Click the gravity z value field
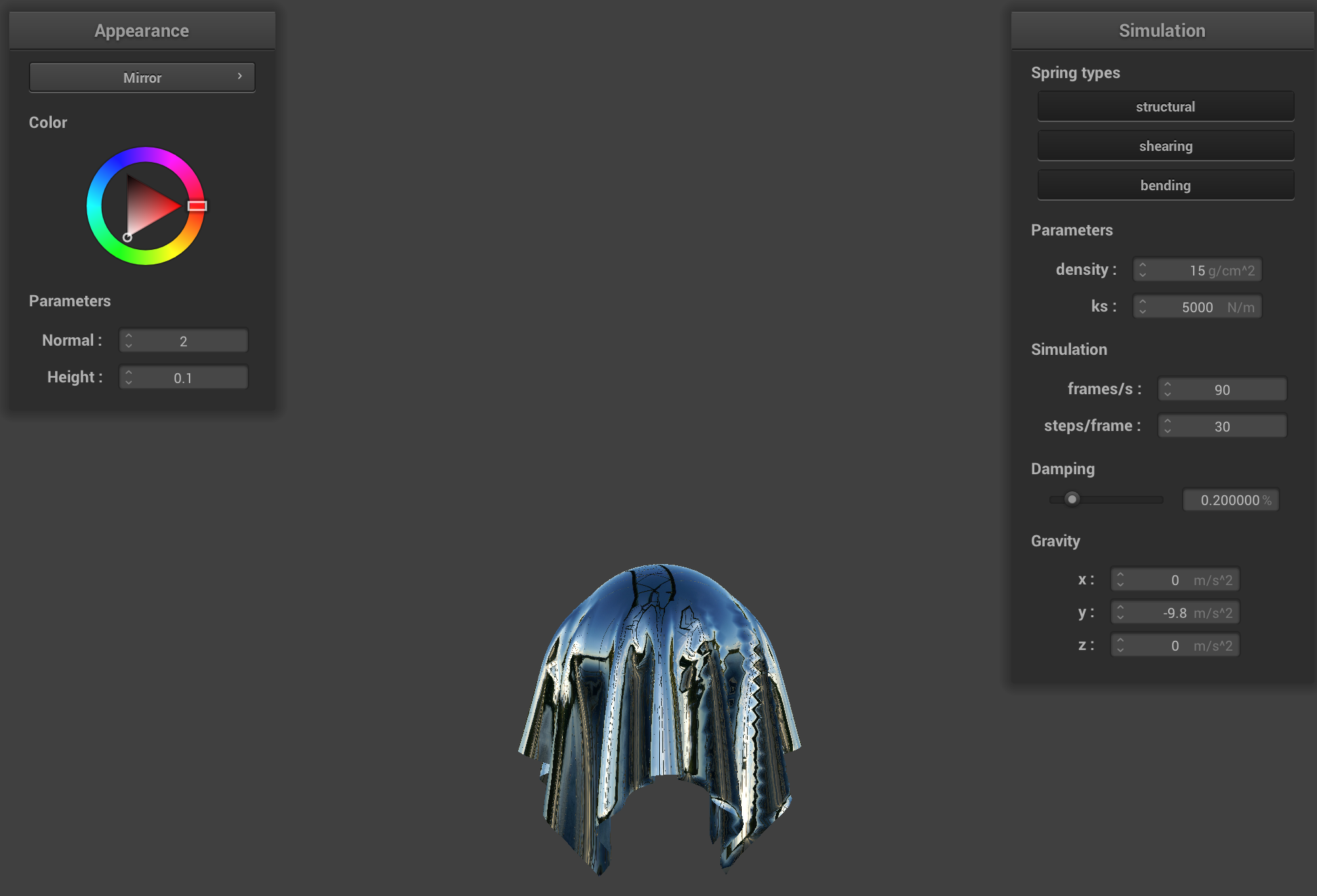The image size is (1317, 896). (x=1175, y=645)
